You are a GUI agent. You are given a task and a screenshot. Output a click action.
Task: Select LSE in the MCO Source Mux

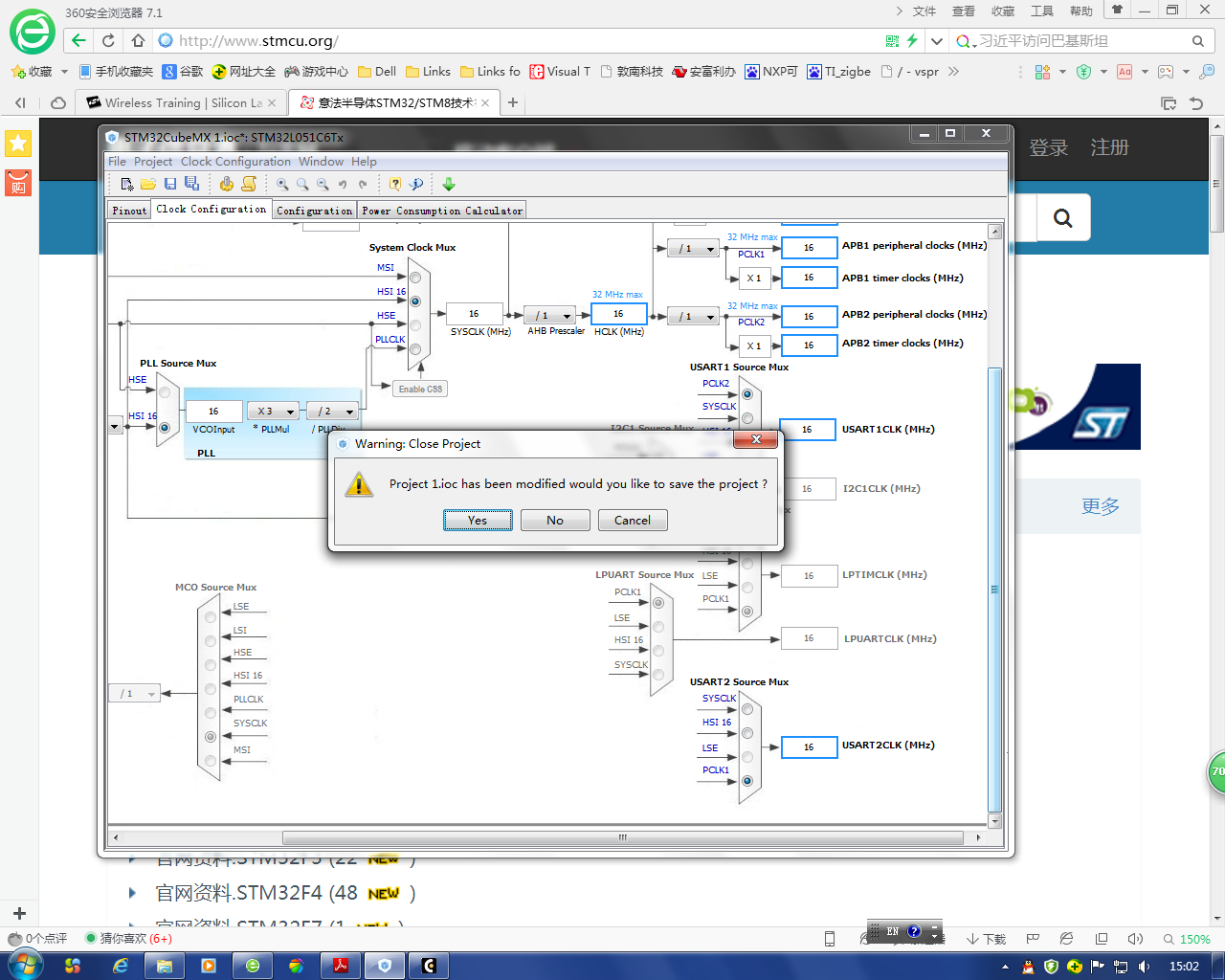pyautogui.click(x=211, y=617)
